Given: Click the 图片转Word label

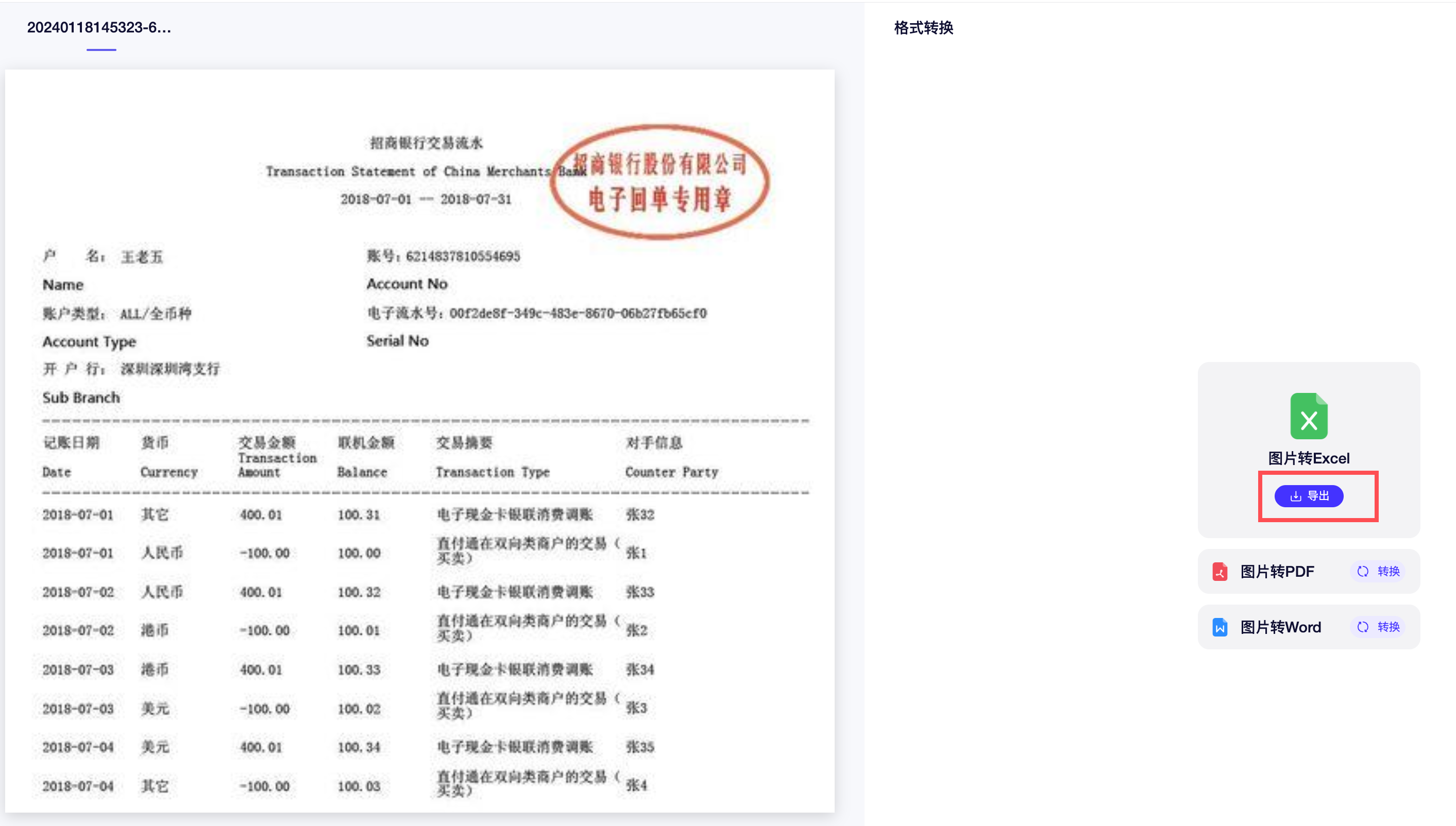Looking at the screenshot, I should (1280, 627).
